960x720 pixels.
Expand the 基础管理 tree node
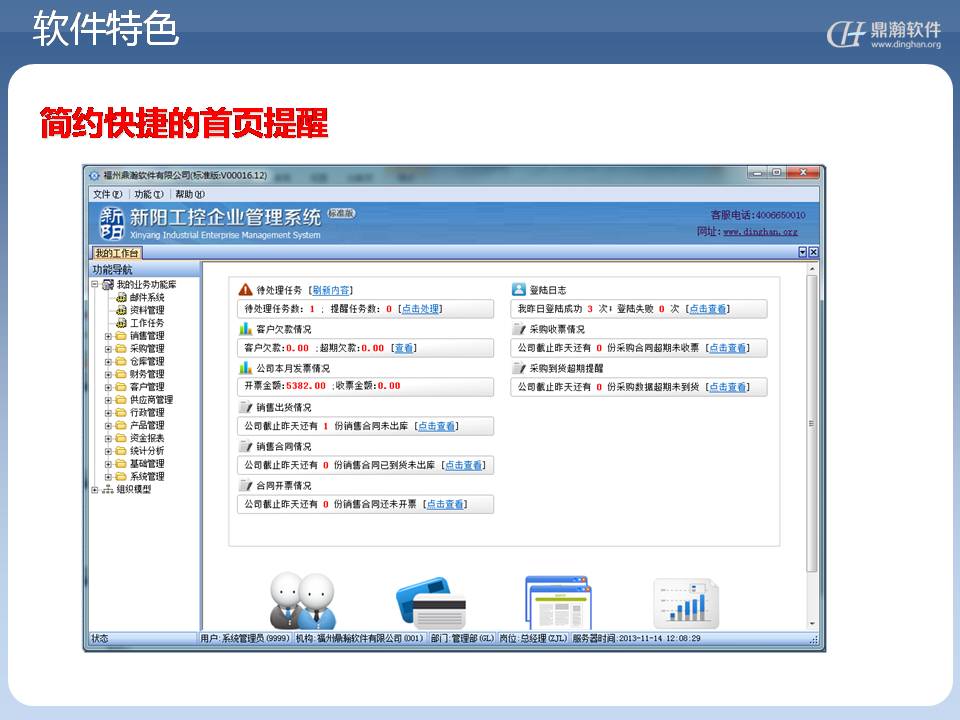pyautogui.click(x=108, y=464)
